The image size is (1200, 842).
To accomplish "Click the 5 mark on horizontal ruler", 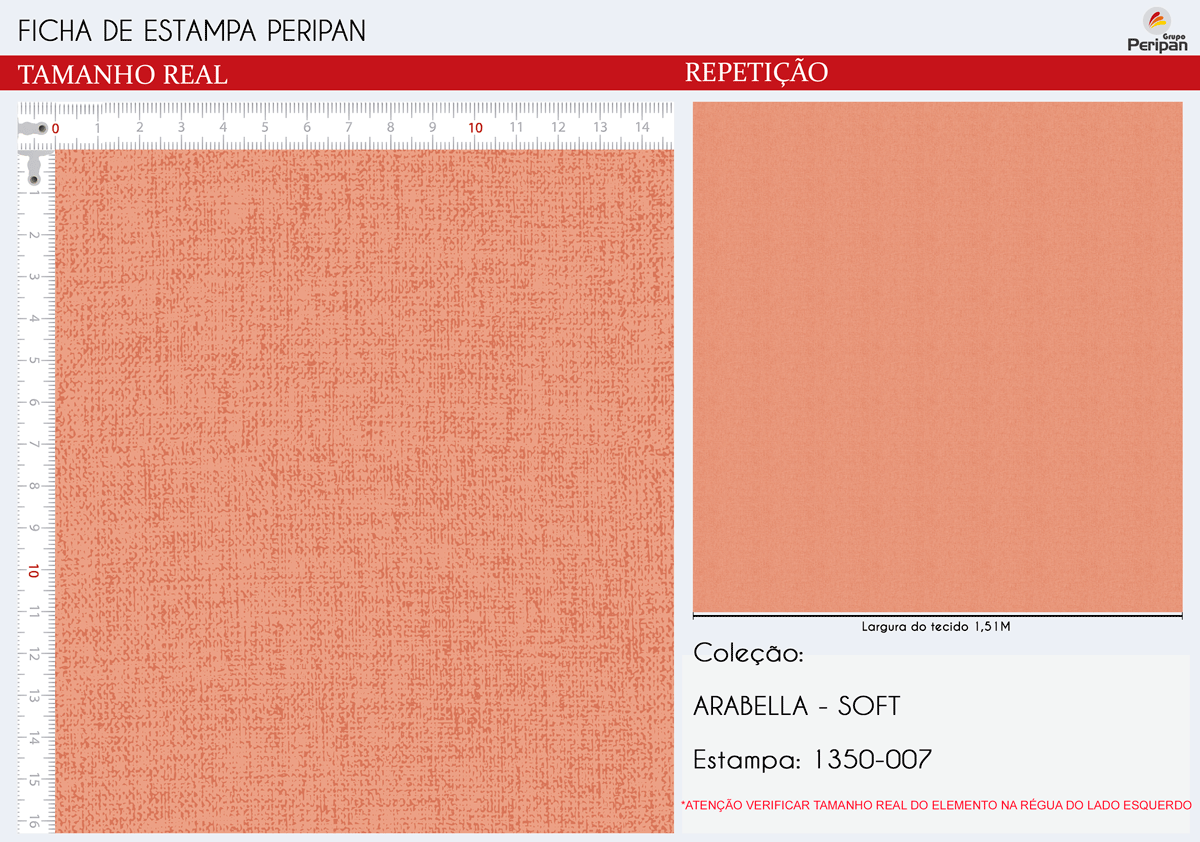I will (x=265, y=127).
